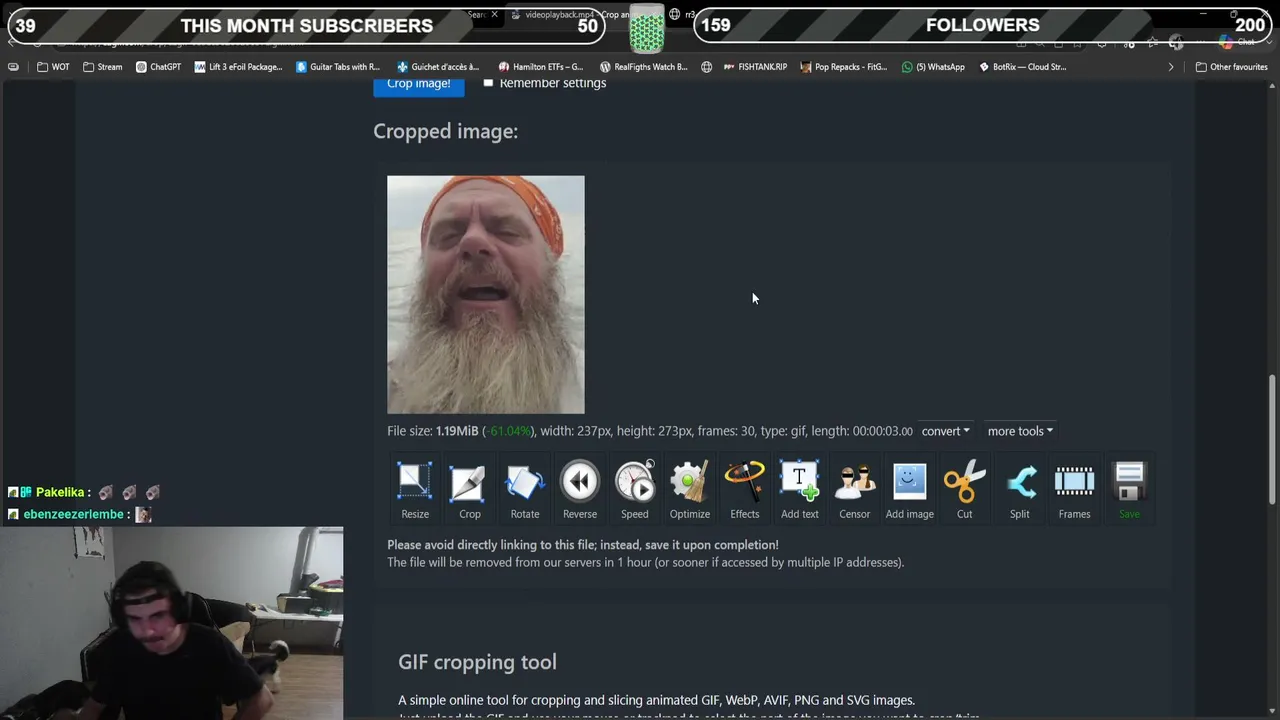Select the Crop tool icon
1280x720 pixels.
(470, 490)
